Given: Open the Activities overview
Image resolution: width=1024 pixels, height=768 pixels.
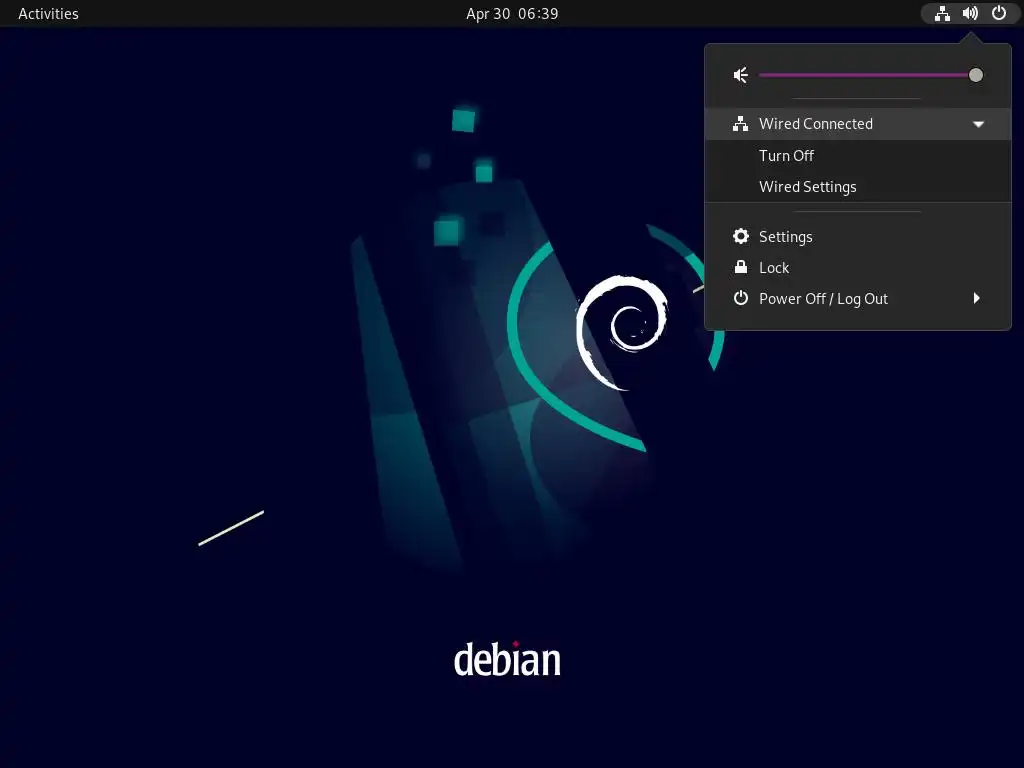Looking at the screenshot, I should [48, 14].
